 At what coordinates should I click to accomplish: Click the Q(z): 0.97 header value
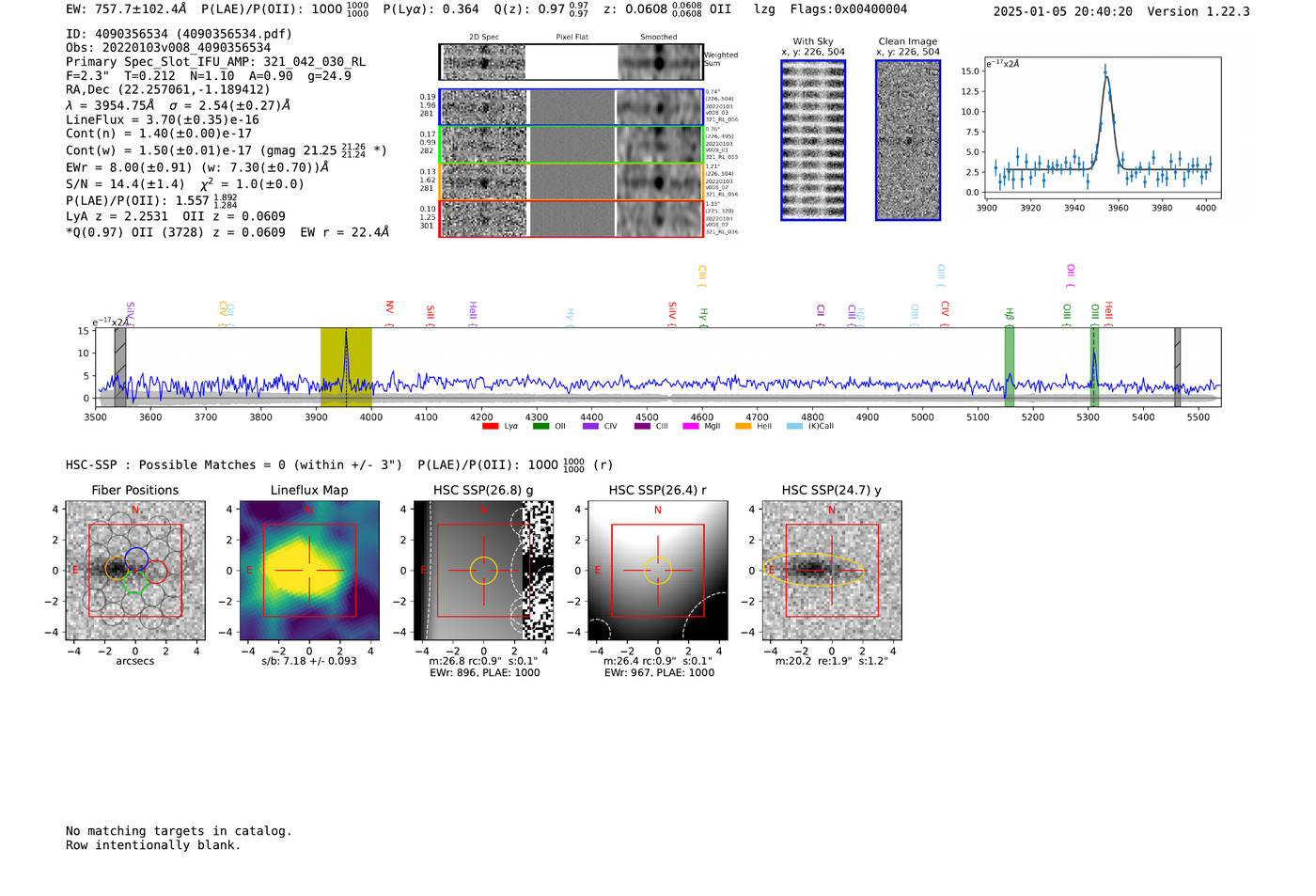pos(541,9)
